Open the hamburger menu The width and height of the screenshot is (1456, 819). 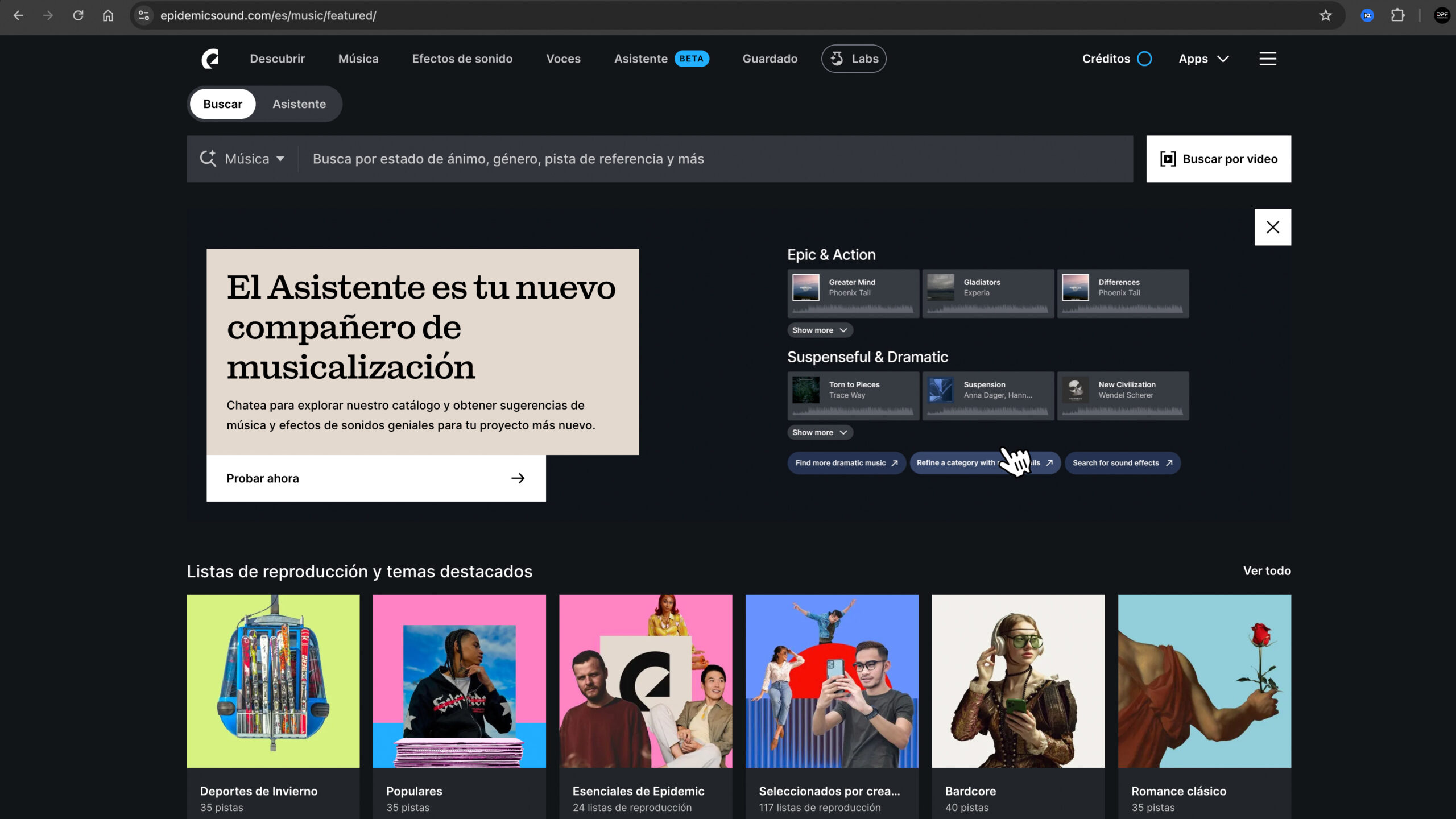[x=1267, y=58]
